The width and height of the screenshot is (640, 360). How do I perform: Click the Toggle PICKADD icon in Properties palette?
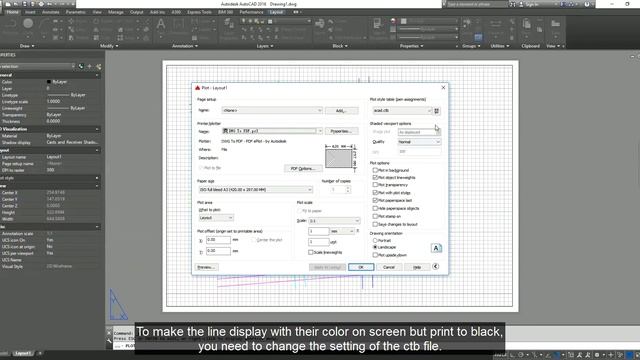pyautogui.click(x=81, y=66)
